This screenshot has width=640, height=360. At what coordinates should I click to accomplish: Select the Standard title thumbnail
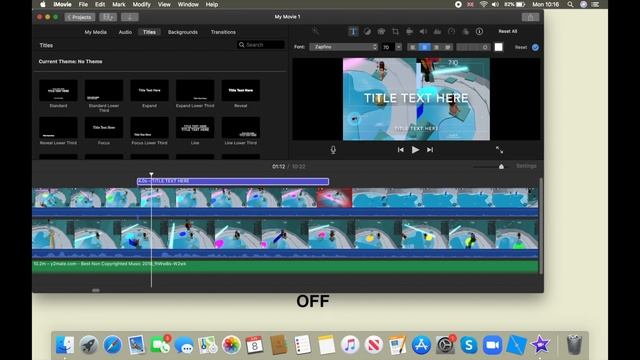58,91
